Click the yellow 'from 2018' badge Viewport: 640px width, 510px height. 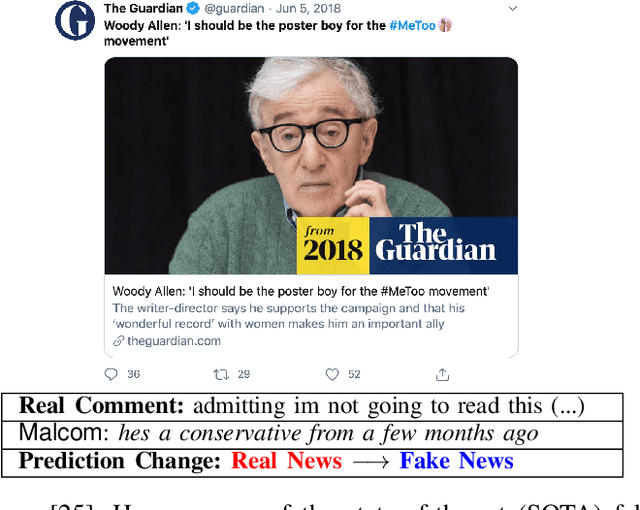[333, 246]
